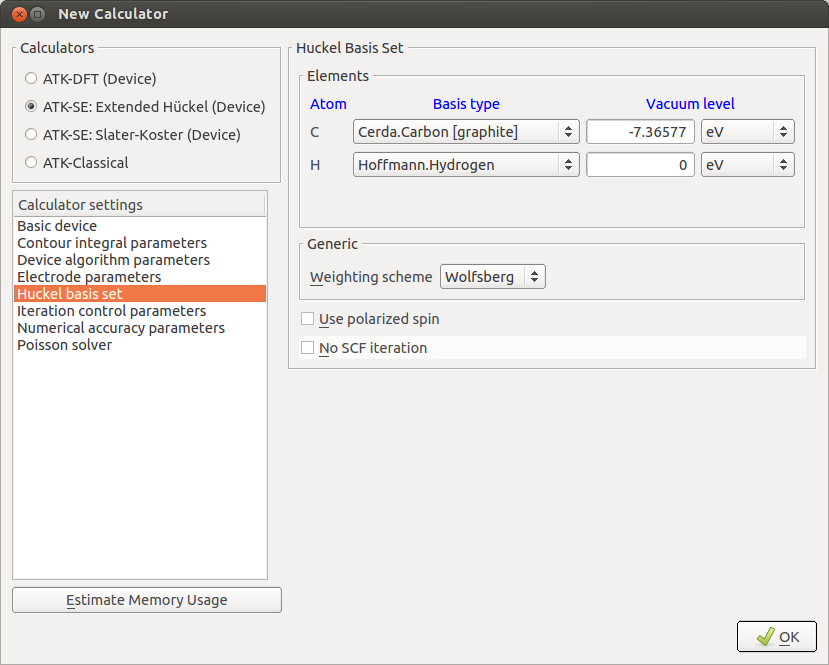Check the No SCF iteration option
This screenshot has height=665, width=829.
(x=307, y=348)
